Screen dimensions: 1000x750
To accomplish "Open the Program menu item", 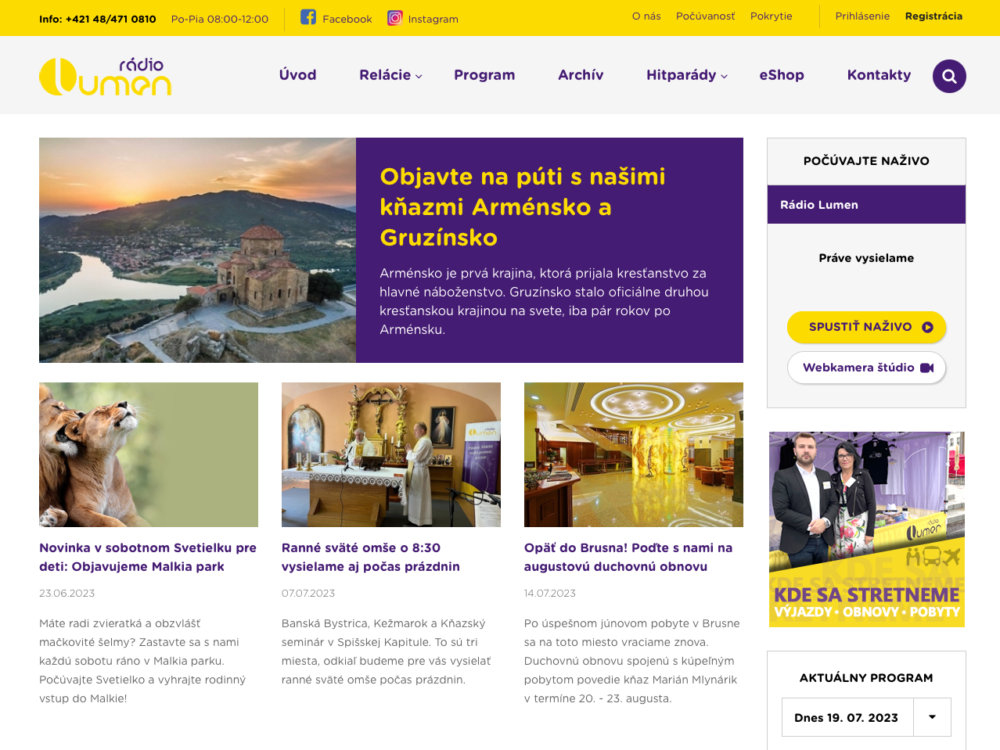I will (484, 75).
